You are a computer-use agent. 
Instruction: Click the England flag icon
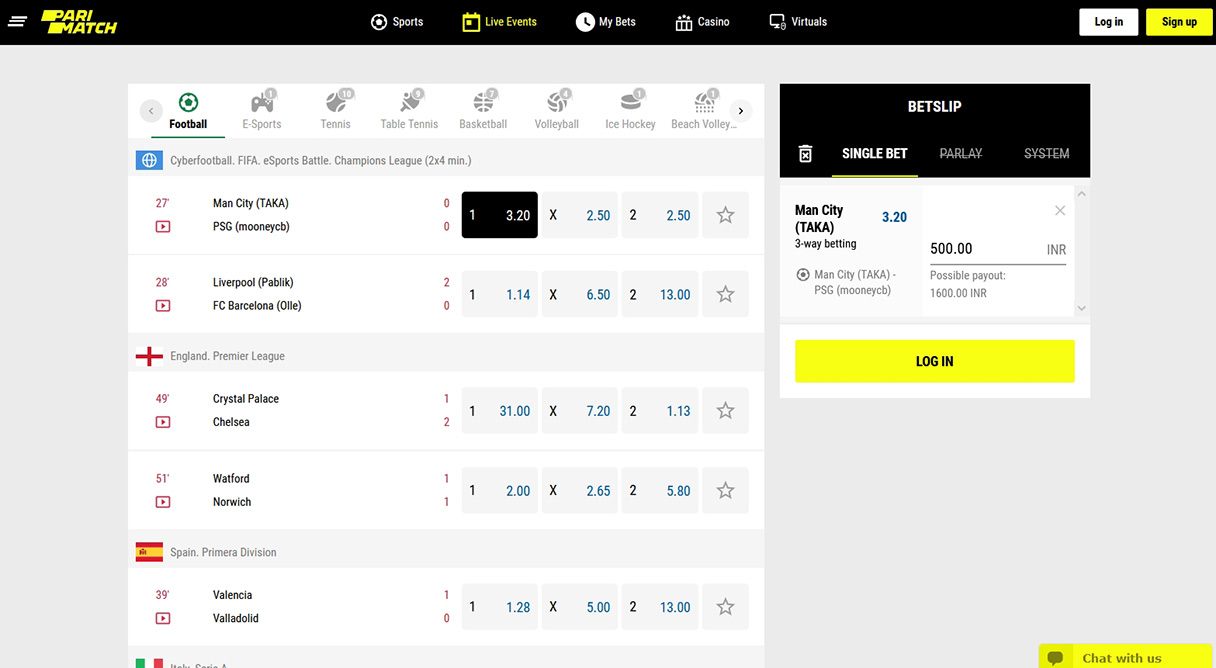149,356
